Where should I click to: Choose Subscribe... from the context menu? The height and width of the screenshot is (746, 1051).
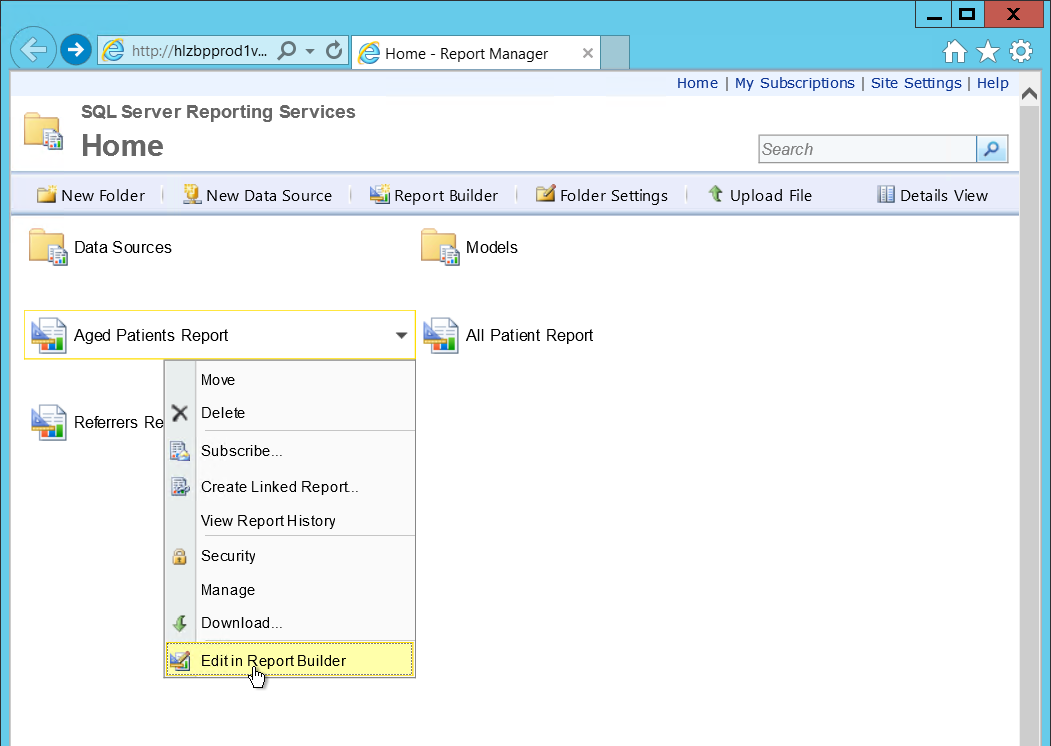[x=290, y=451]
